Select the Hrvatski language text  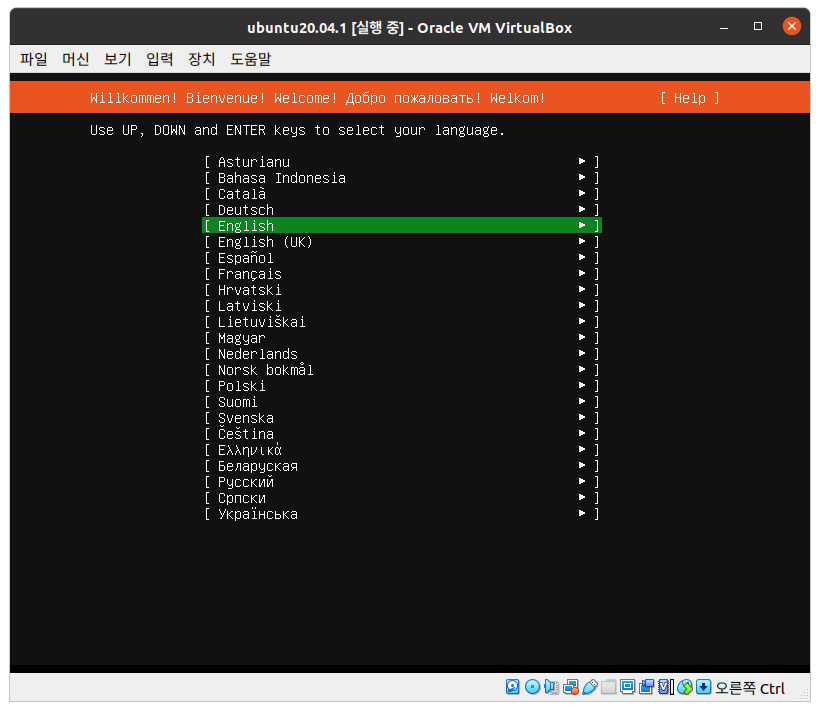pos(249,290)
